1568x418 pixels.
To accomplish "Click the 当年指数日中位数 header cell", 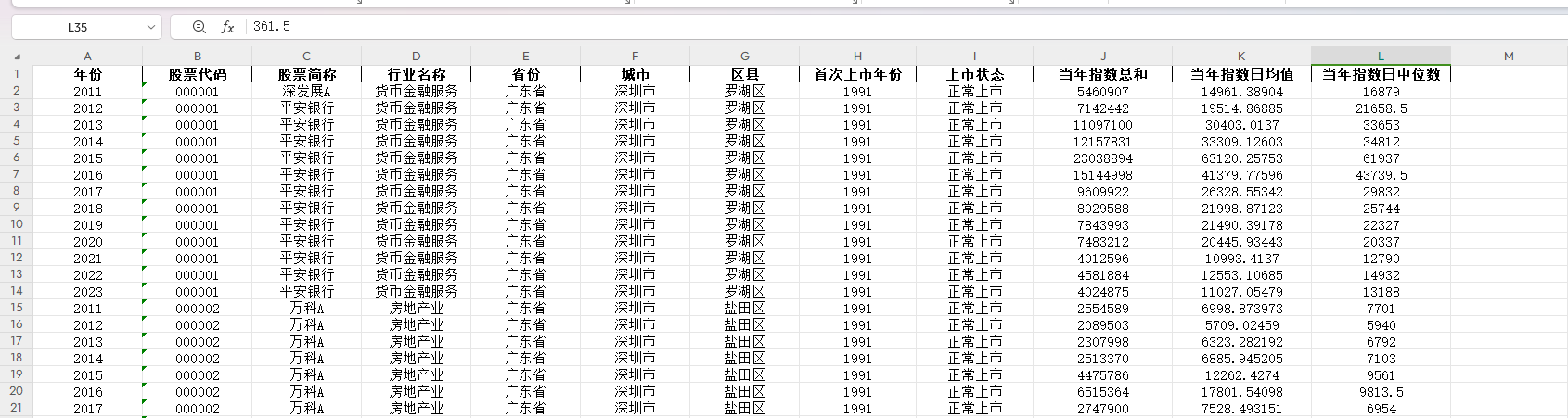I will coord(1382,74).
